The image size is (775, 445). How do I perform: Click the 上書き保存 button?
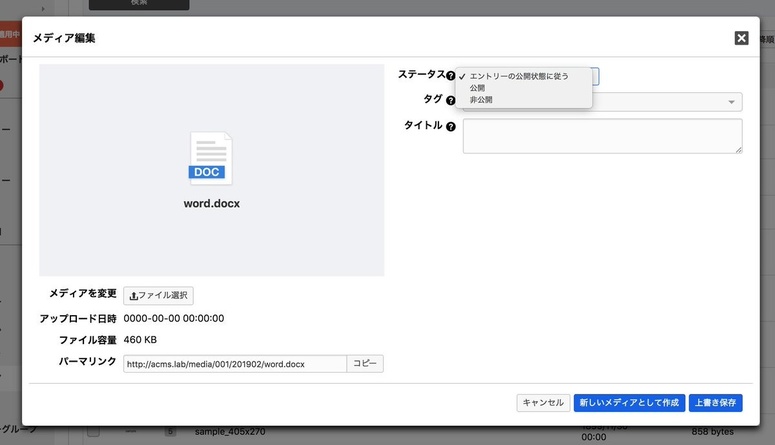click(716, 403)
